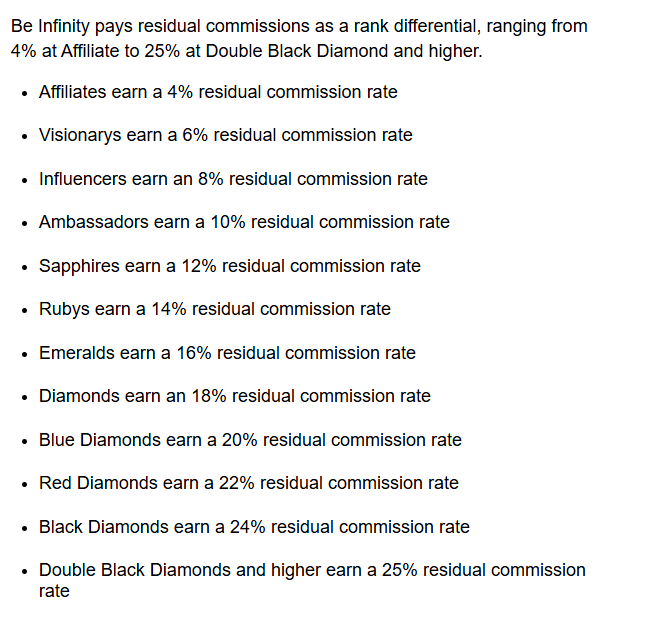670x619 pixels.
Task: Select the Emeralds 16% commission bullet
Action: 227,353
